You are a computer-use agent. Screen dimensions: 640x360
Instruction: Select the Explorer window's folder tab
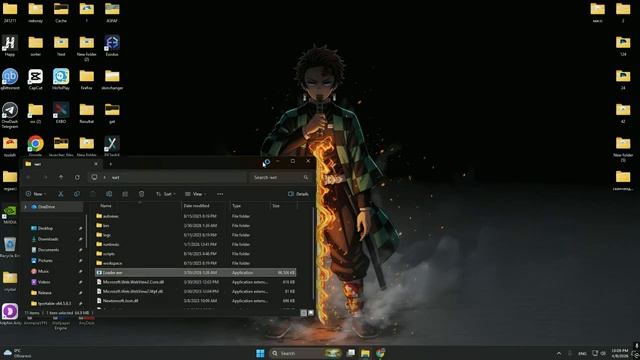click(61, 164)
